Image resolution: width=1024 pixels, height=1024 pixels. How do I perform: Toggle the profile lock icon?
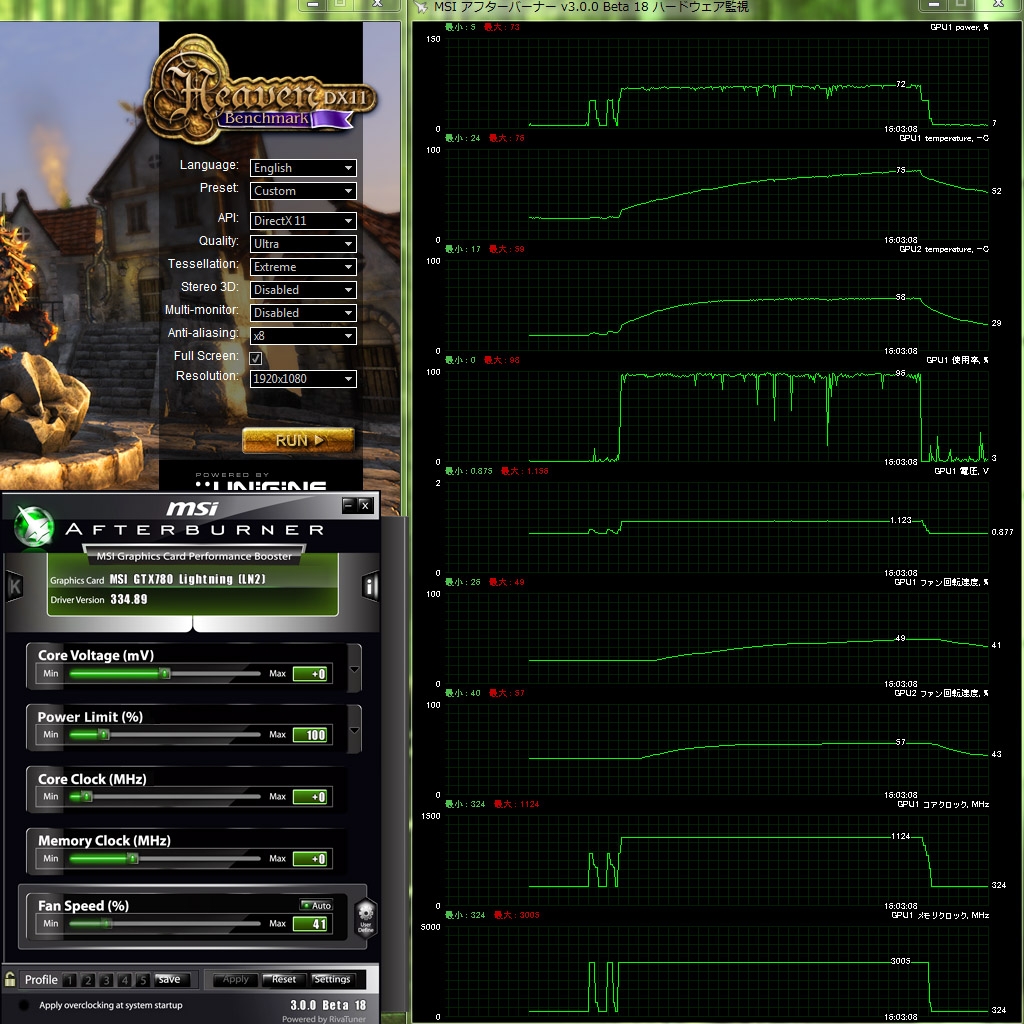click(x=10, y=980)
